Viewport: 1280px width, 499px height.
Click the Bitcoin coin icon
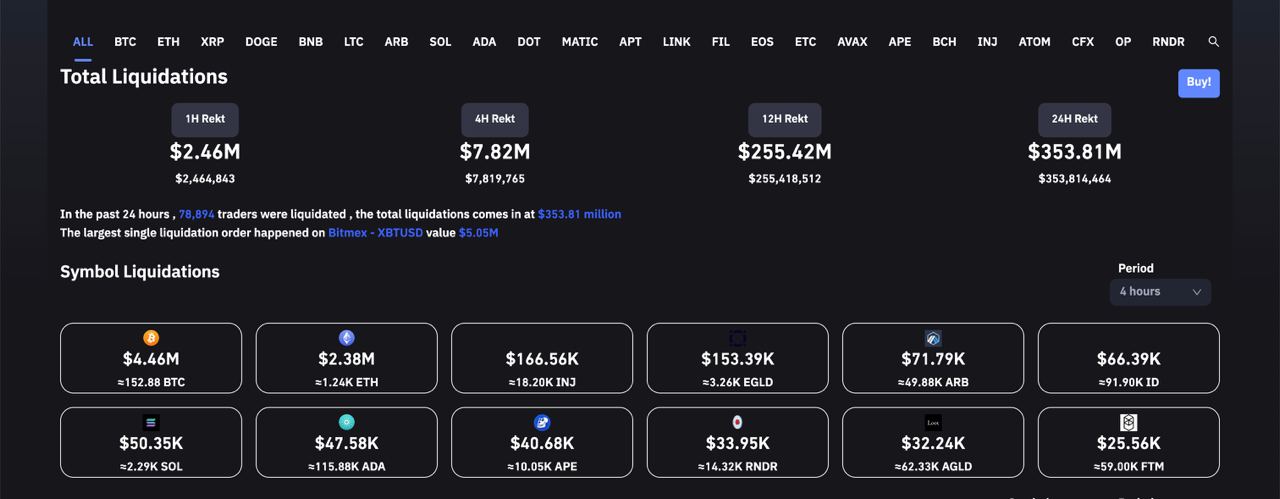[151, 338]
